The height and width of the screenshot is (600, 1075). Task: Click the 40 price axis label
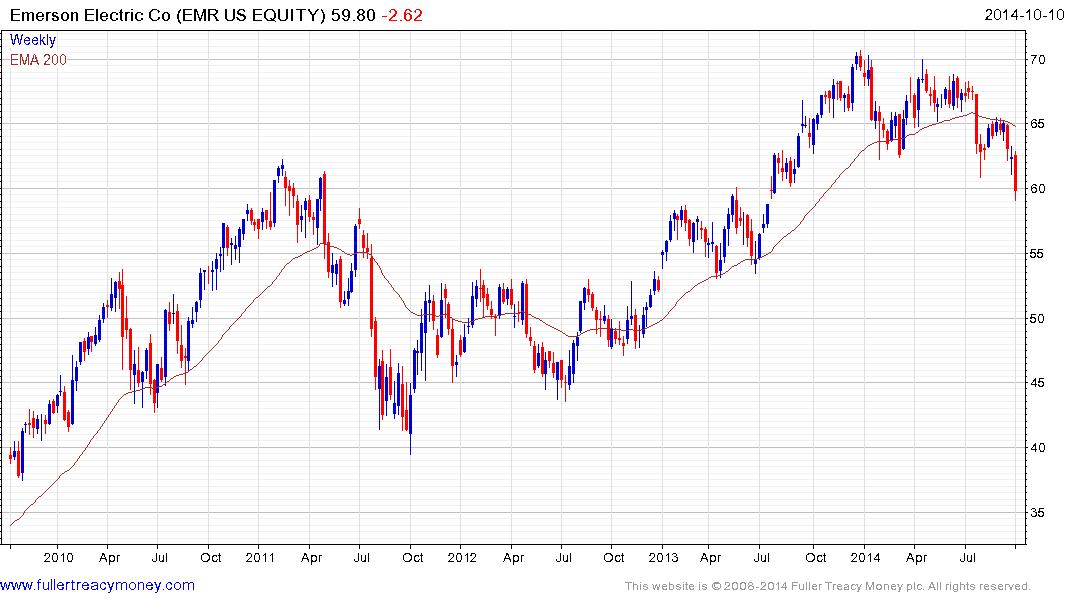pos(1038,448)
